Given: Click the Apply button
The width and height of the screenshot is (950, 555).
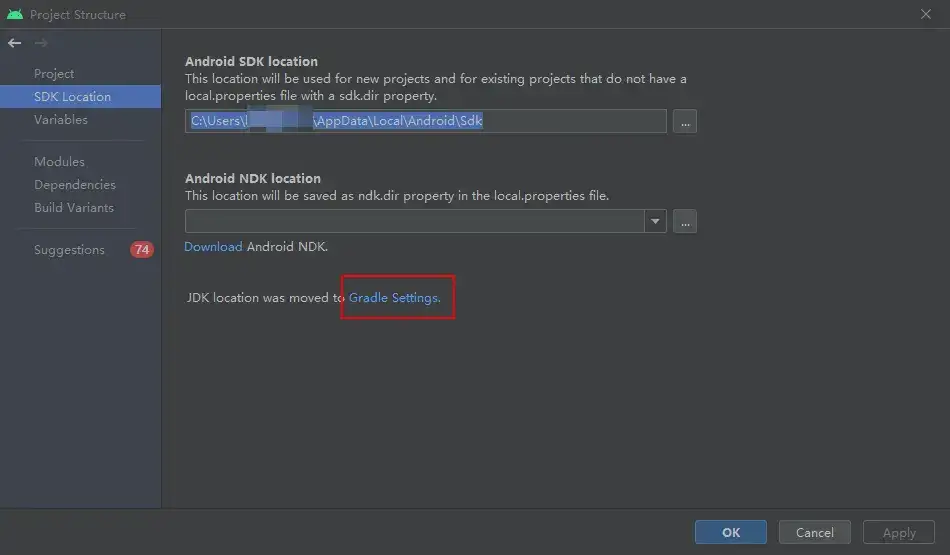Looking at the screenshot, I should click(899, 533).
